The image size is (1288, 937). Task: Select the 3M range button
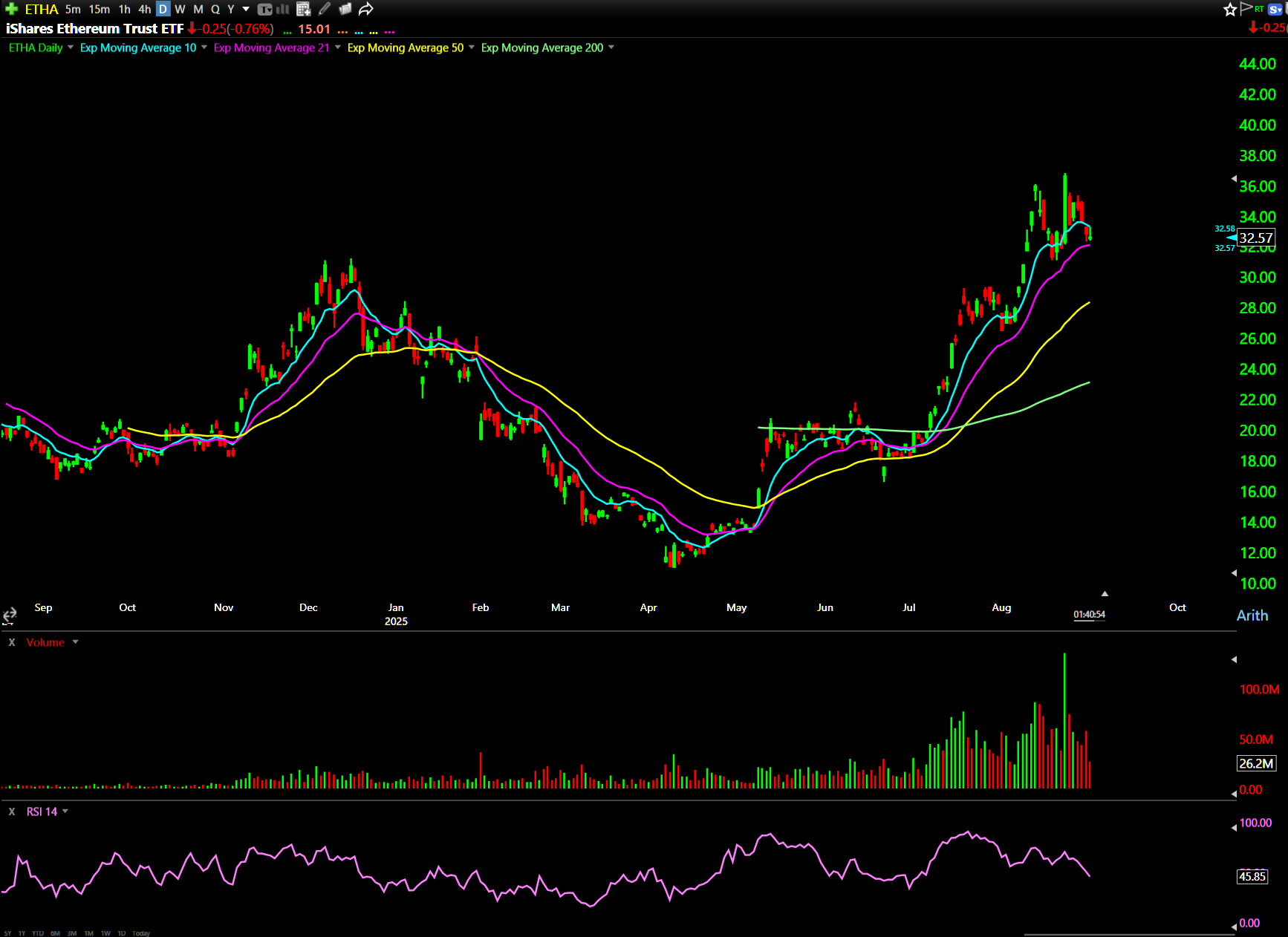tap(72, 933)
